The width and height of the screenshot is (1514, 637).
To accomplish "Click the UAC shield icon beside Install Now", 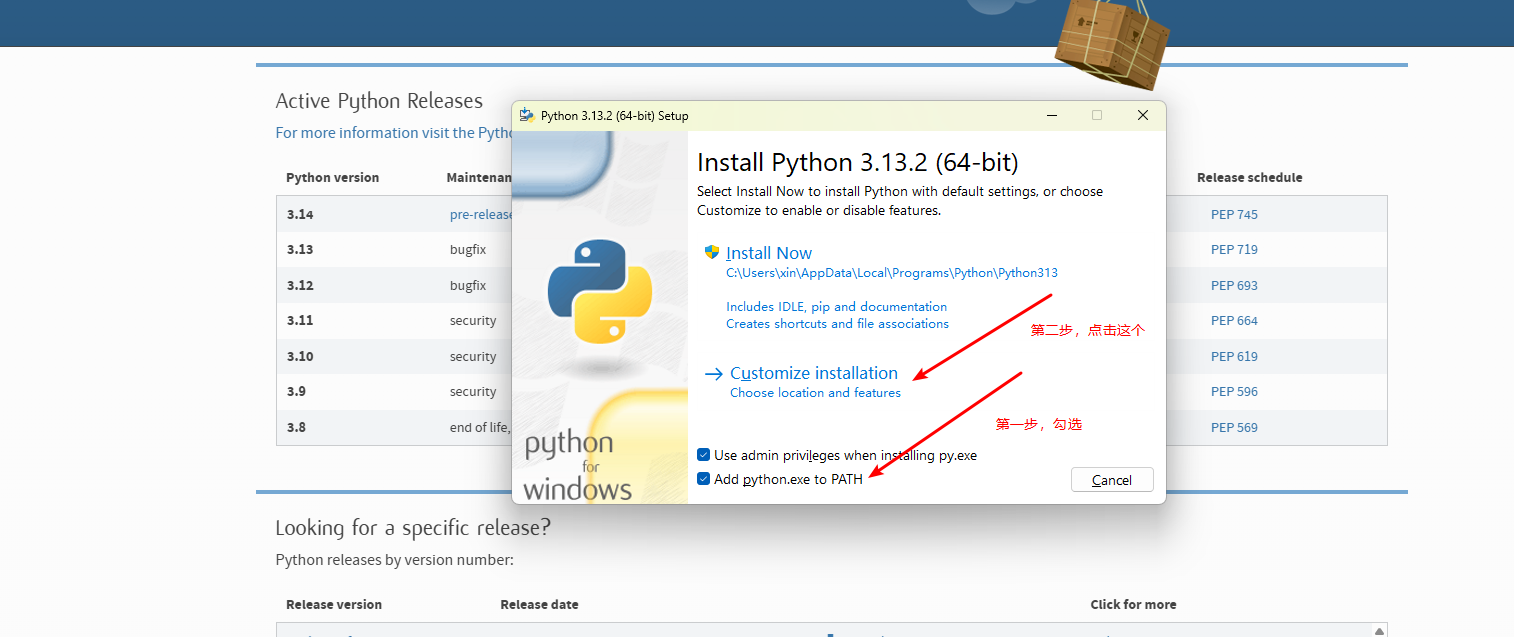I will tap(712, 253).
